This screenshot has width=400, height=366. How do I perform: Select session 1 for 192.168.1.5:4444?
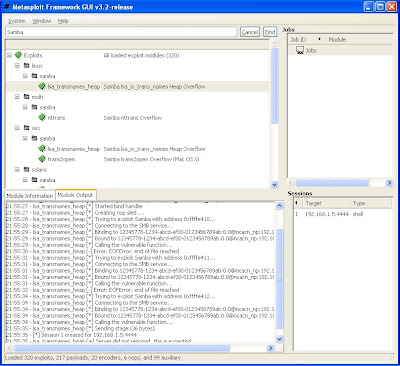tap(343, 214)
